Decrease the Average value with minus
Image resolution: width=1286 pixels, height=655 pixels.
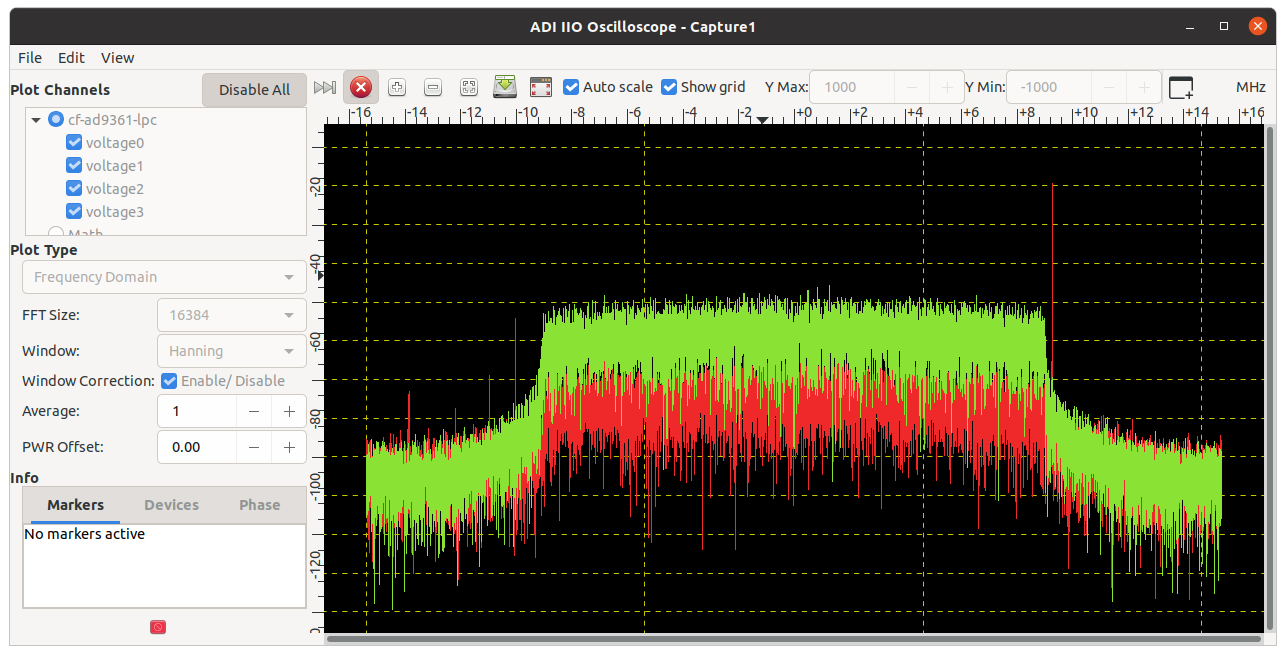254,411
